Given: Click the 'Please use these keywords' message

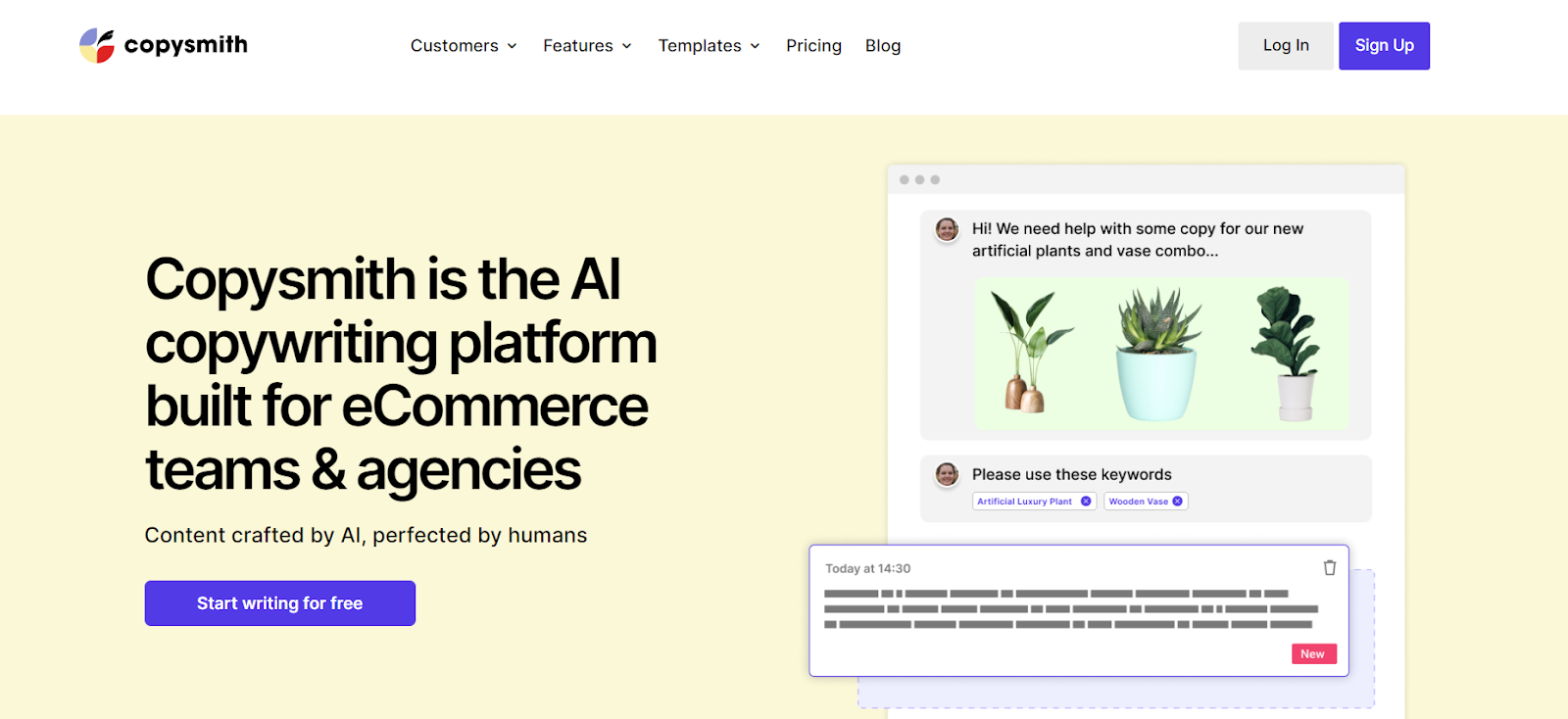Looking at the screenshot, I should [x=1072, y=475].
